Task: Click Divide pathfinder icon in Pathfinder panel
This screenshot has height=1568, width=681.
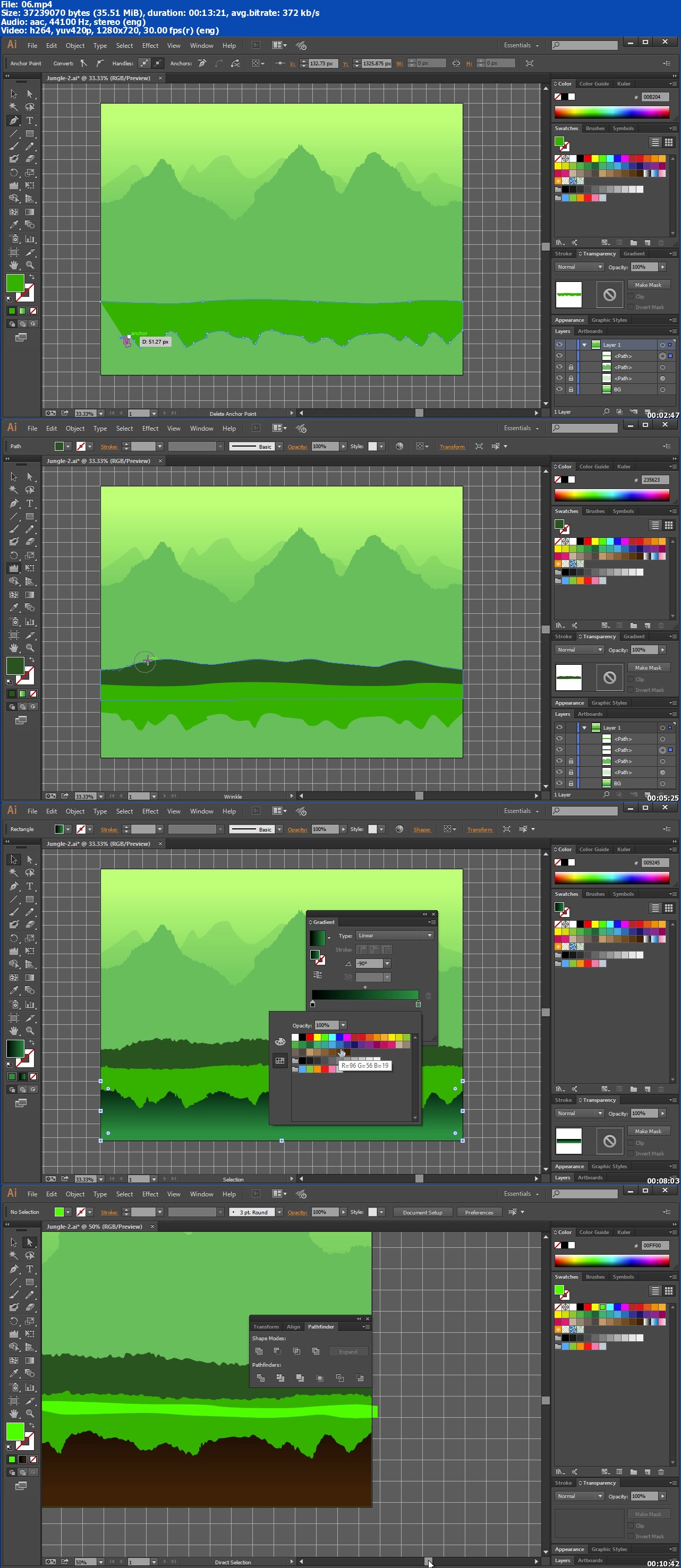Action: point(261,1378)
